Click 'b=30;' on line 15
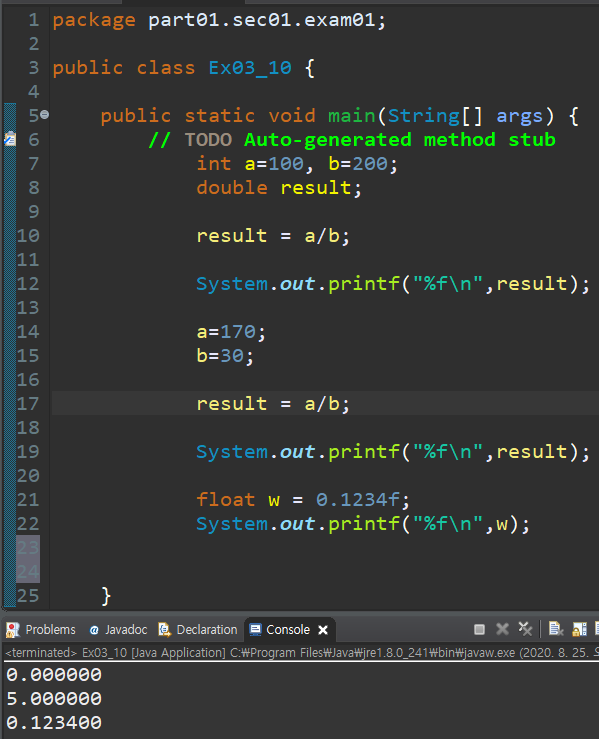 225,356
